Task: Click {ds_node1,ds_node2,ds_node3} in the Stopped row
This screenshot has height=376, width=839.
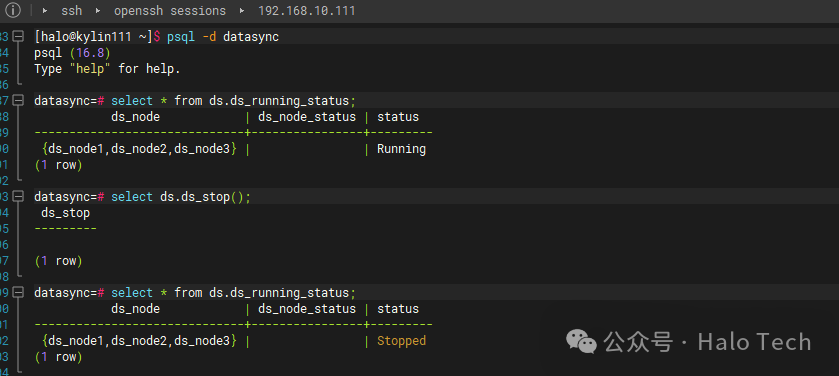Action: [139, 341]
